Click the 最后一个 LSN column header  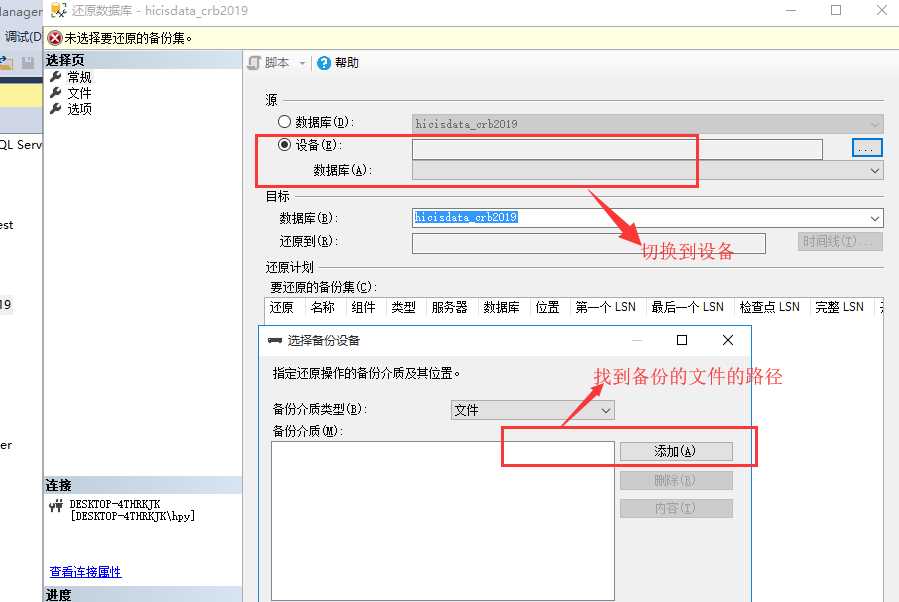[x=687, y=307]
